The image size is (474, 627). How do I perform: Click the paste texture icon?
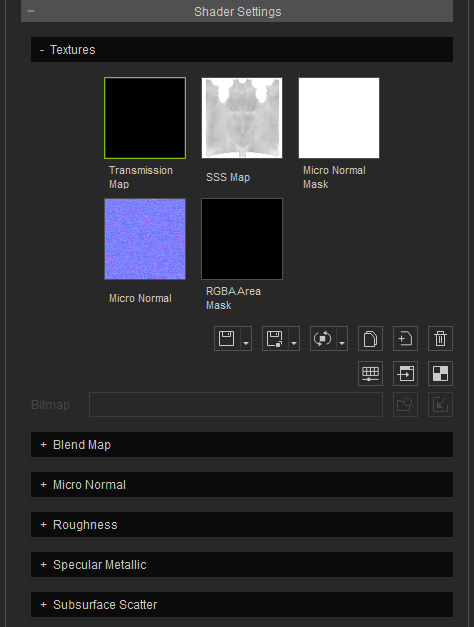tap(406, 339)
